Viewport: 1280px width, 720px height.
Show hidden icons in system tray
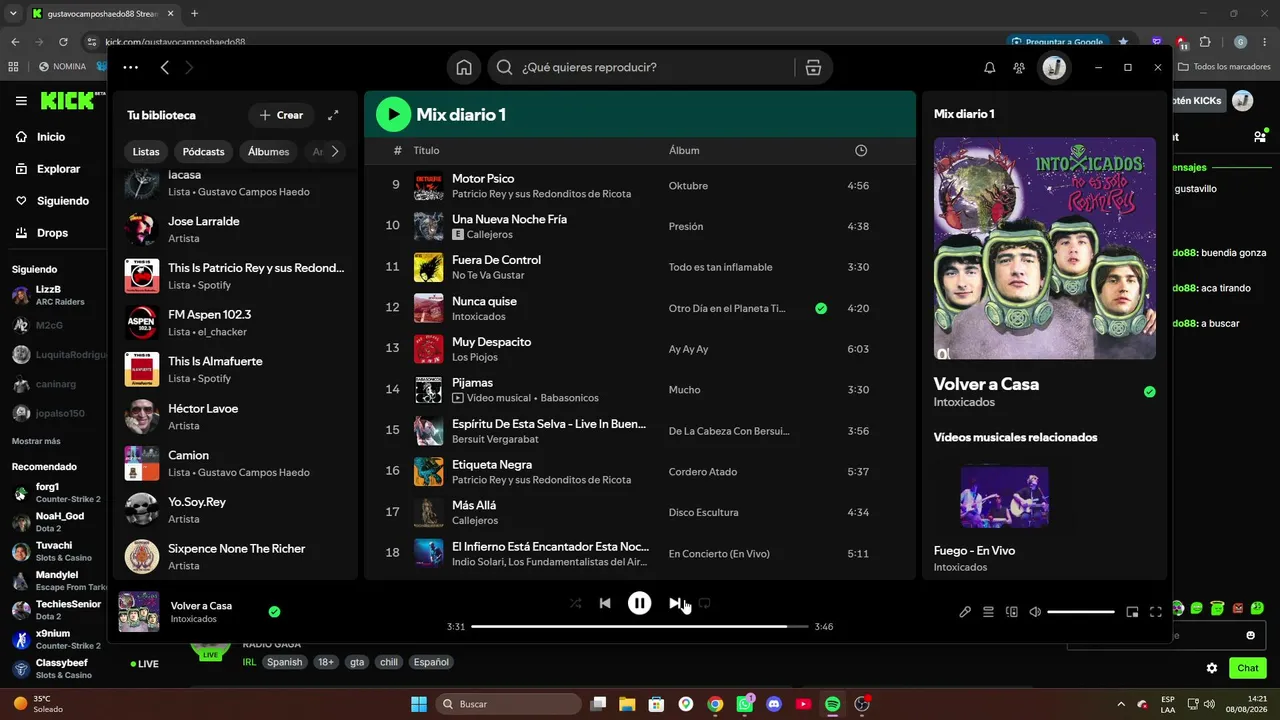(1120, 704)
